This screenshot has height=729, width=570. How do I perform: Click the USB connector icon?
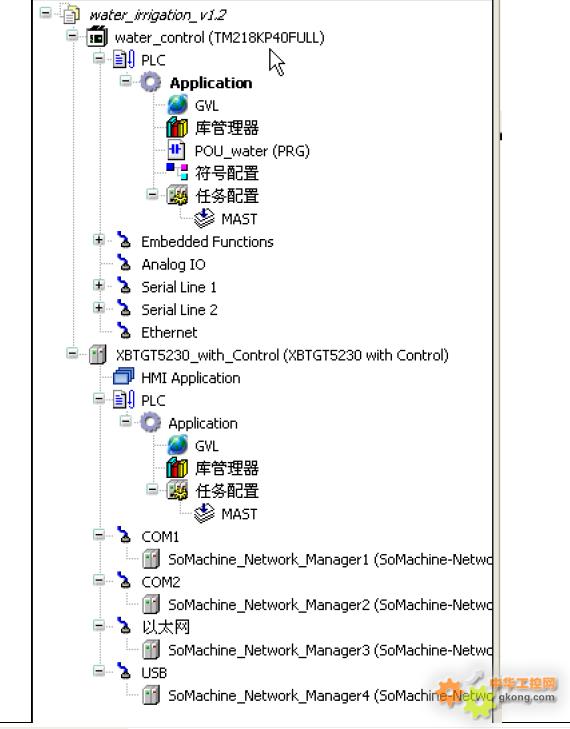pyautogui.click(x=124, y=672)
